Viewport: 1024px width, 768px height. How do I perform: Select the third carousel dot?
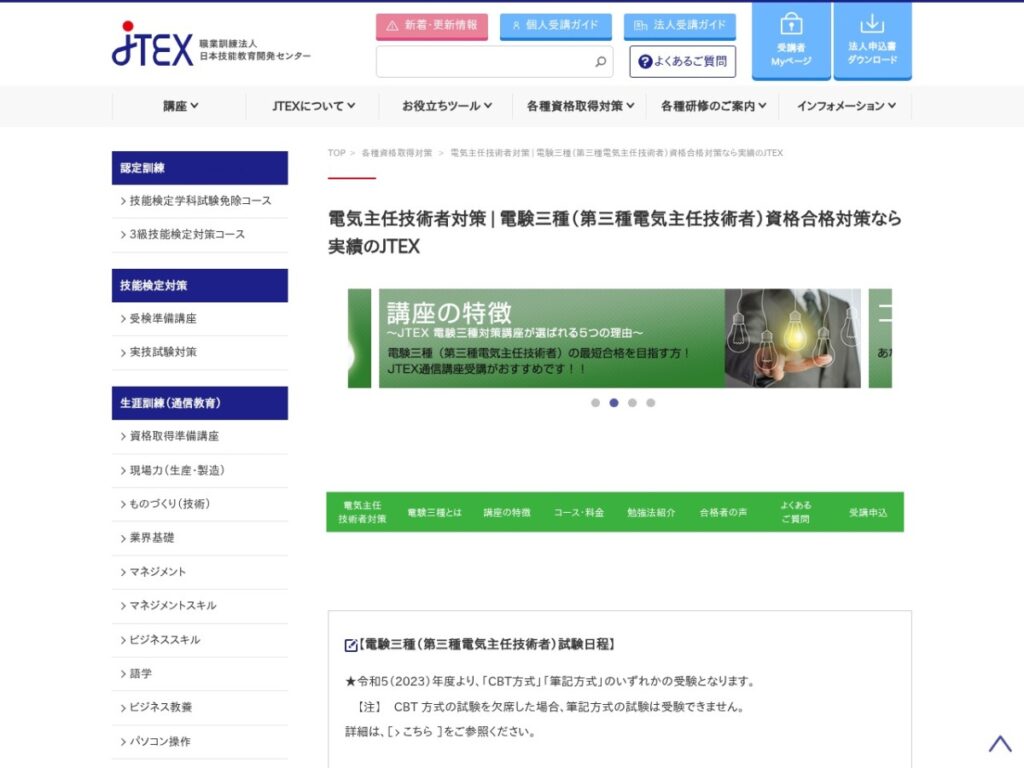[632, 403]
